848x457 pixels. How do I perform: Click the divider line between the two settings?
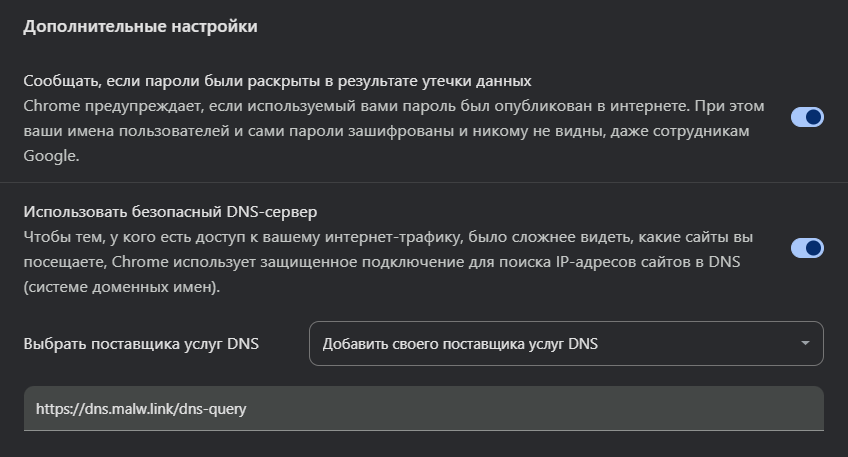pos(424,183)
